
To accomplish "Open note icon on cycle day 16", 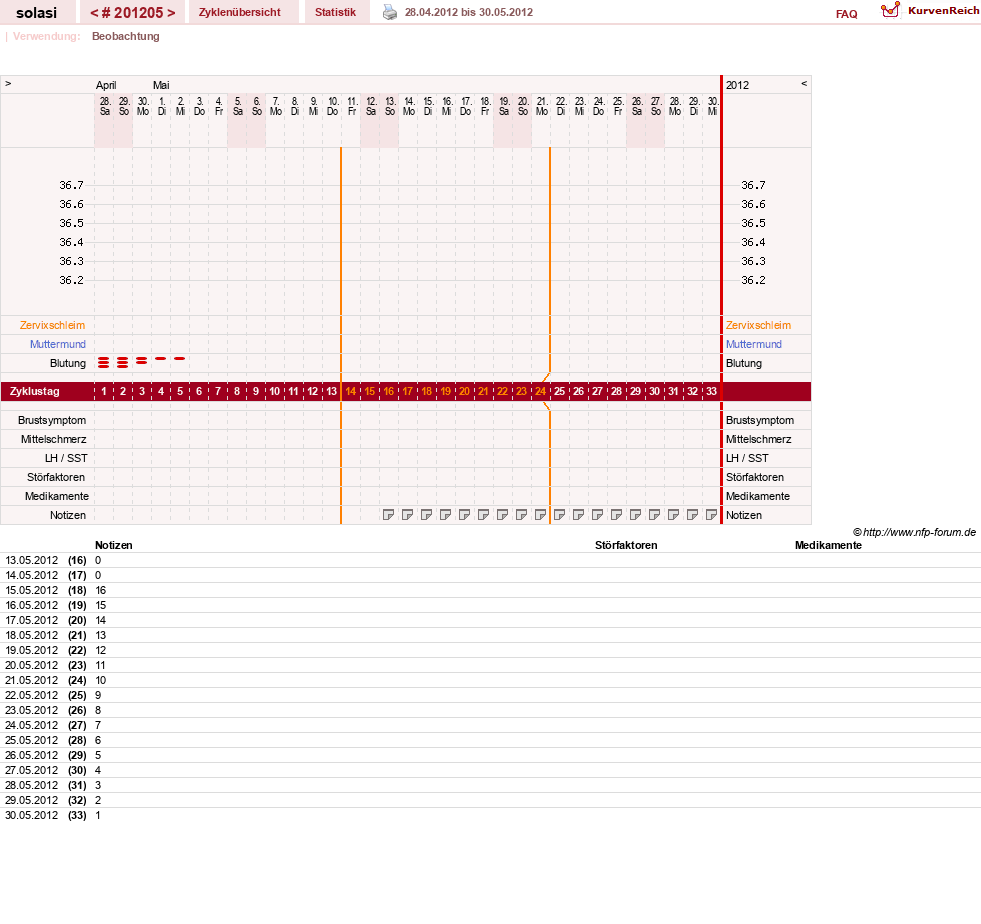I will pos(389,515).
